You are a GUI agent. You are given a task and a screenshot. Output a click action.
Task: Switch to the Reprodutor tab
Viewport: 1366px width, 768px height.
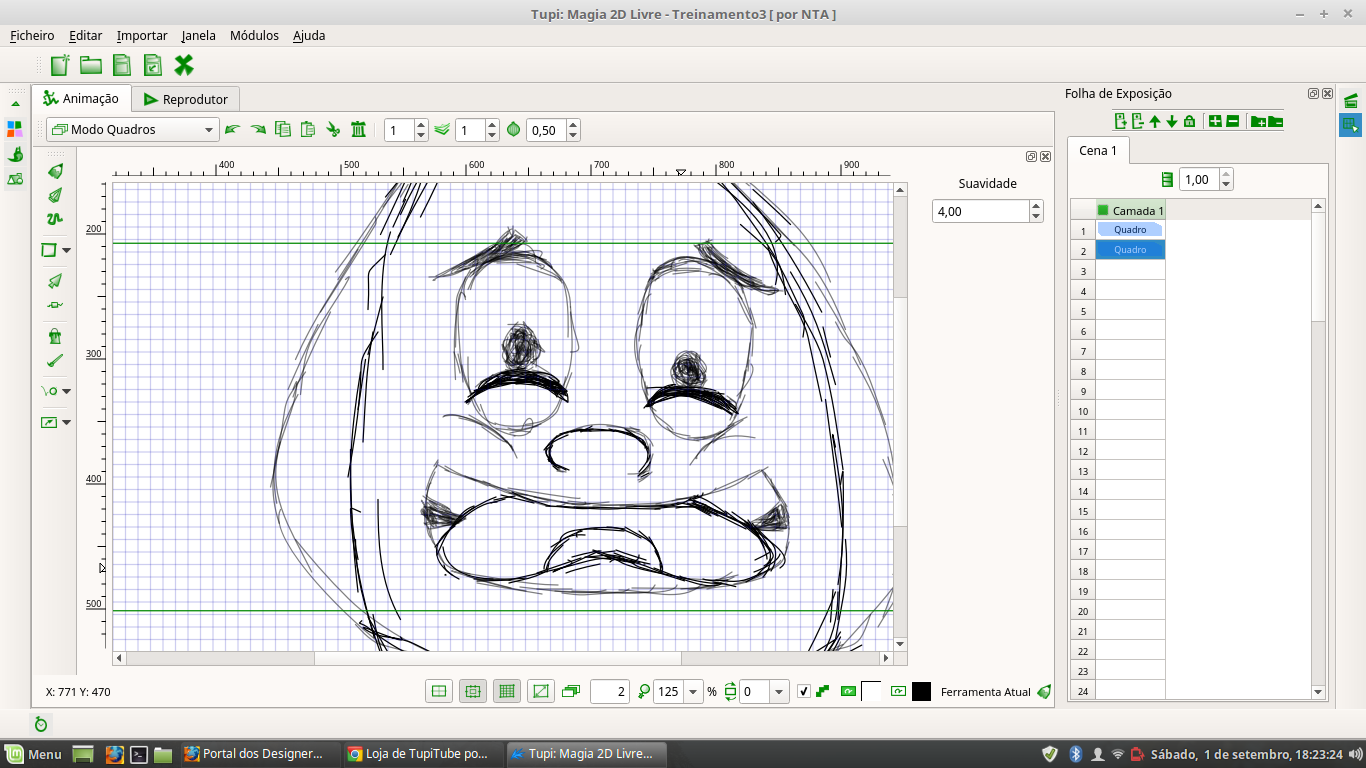pos(186,99)
